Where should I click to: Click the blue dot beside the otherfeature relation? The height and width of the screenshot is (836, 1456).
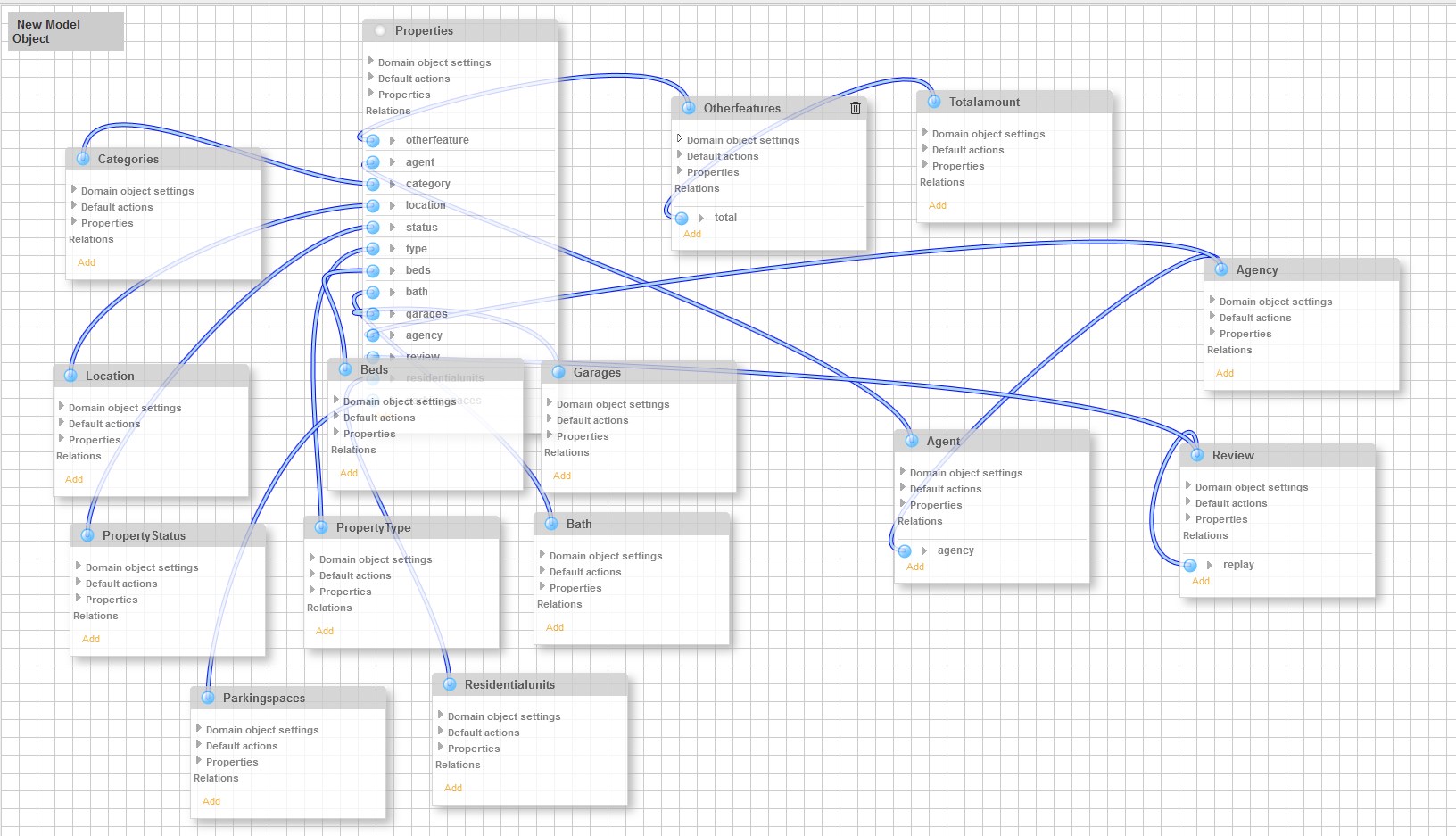coord(373,140)
